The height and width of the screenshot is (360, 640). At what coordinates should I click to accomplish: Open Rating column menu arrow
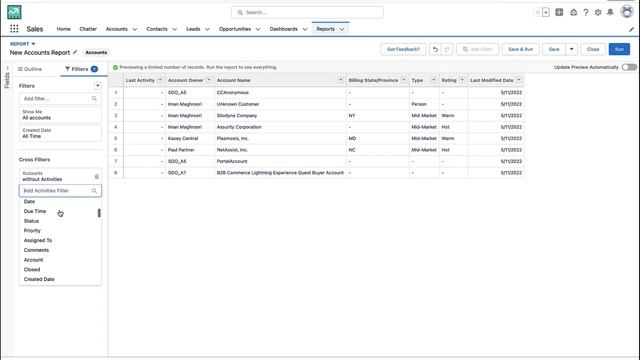pyautogui.click(x=462, y=80)
